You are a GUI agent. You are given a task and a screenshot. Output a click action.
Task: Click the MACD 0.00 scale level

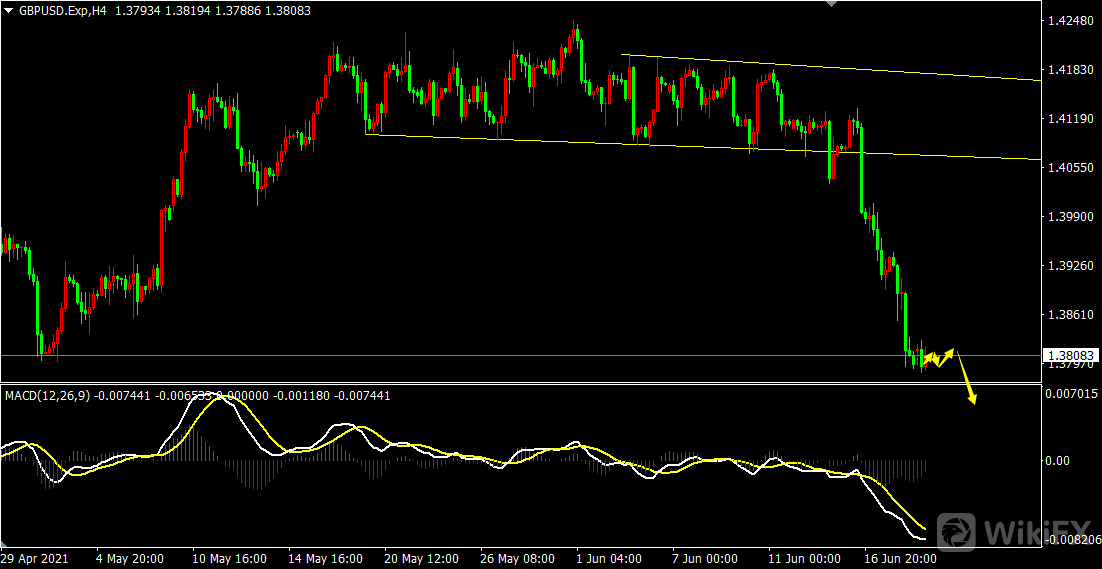(x=1058, y=461)
